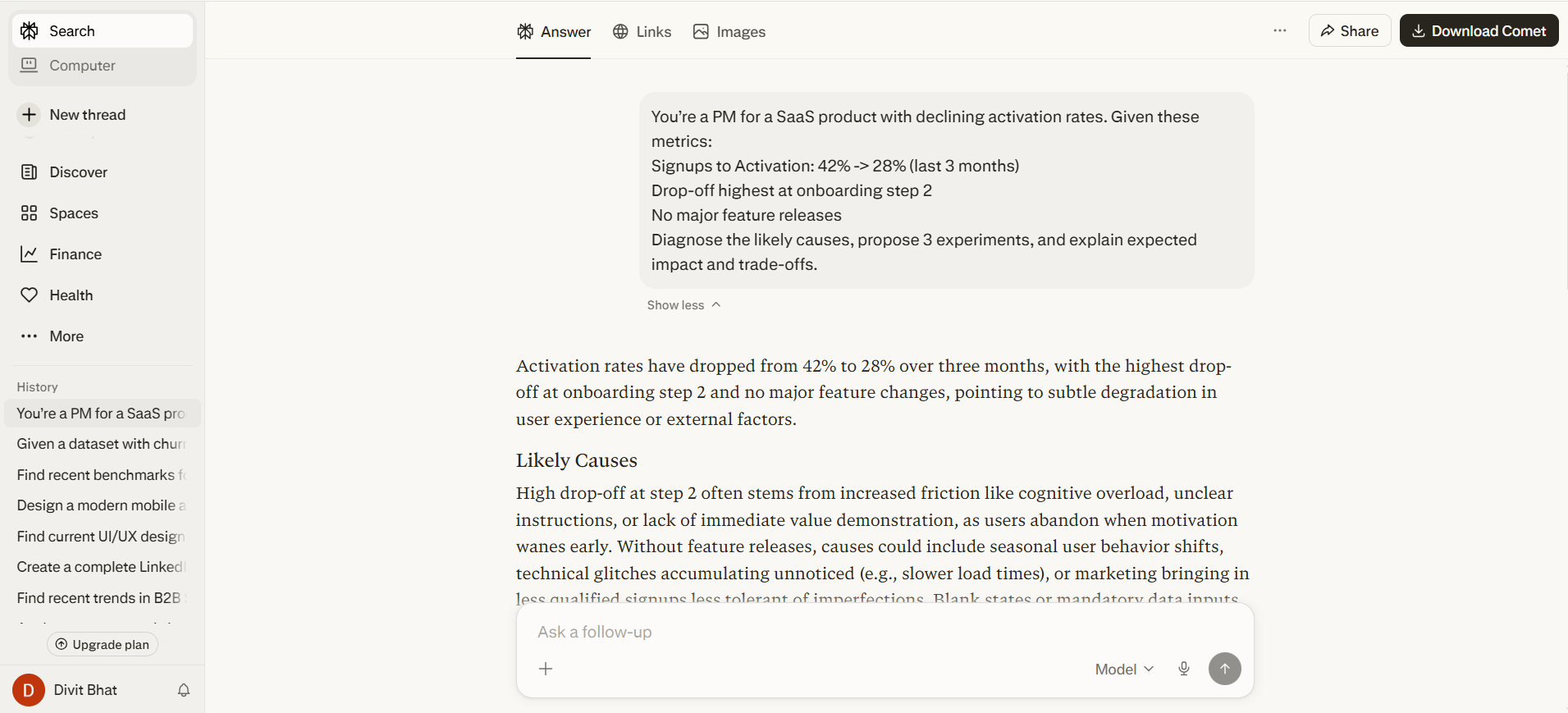Switch to the Images tab

[728, 31]
